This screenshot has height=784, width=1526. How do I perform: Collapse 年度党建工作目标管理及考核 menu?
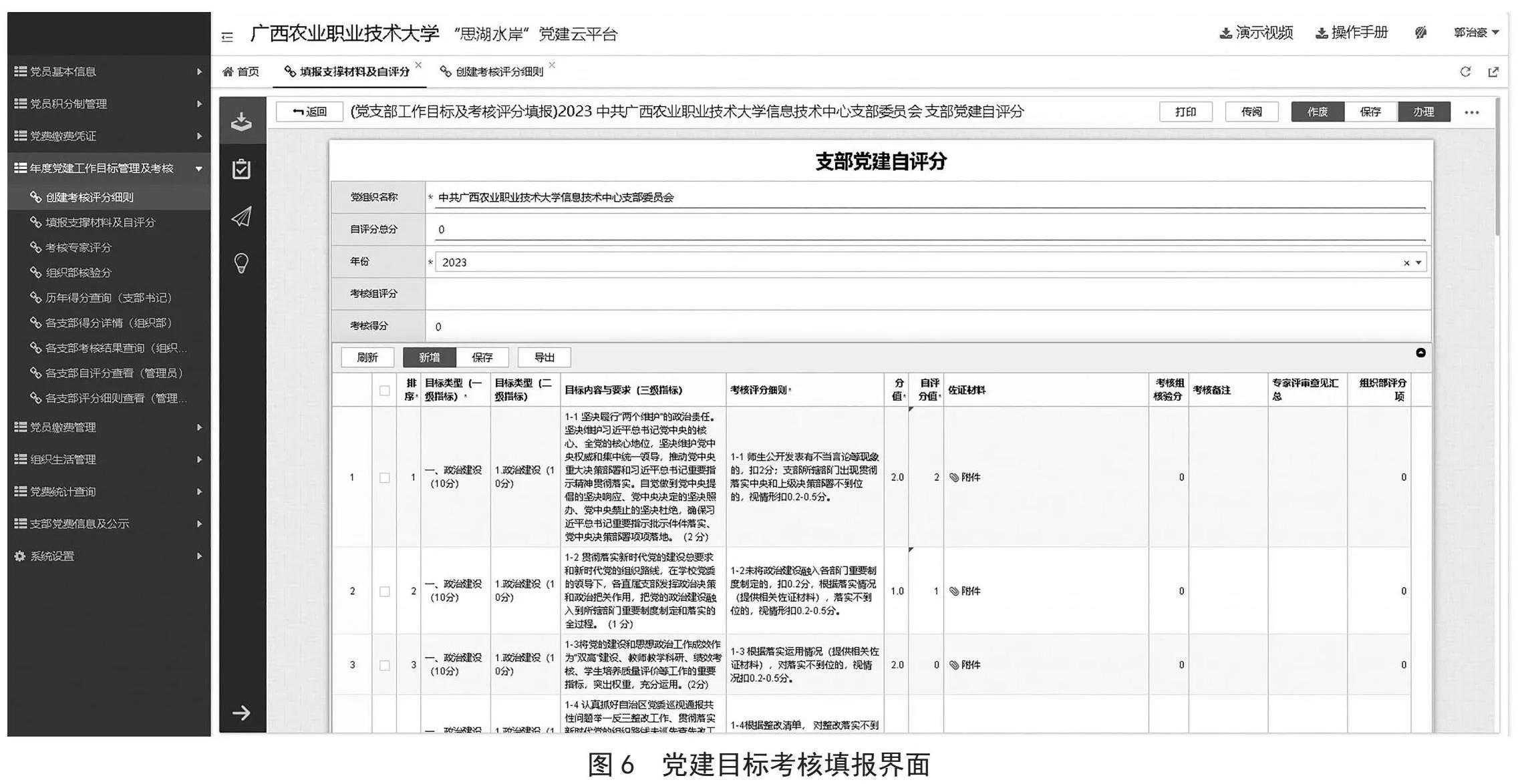[x=109, y=168]
